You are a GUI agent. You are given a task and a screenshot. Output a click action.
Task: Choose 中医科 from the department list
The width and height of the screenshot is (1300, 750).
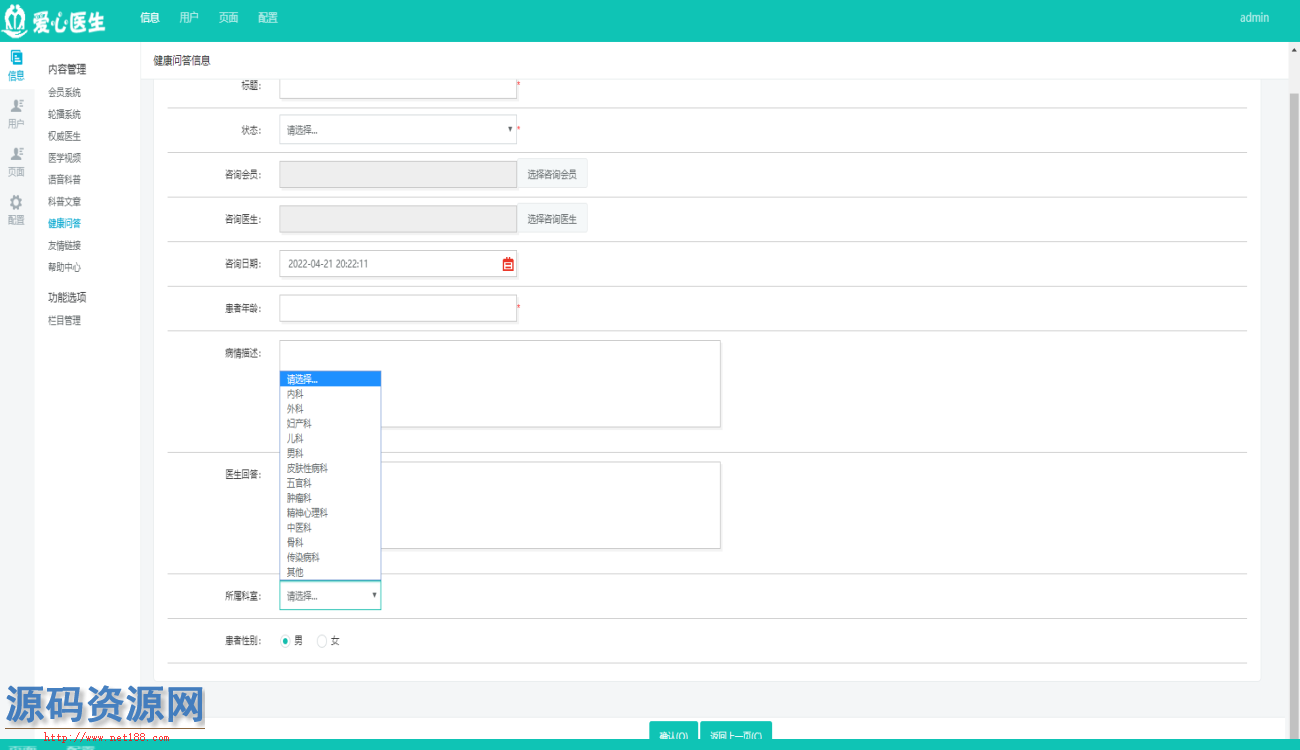(330, 527)
